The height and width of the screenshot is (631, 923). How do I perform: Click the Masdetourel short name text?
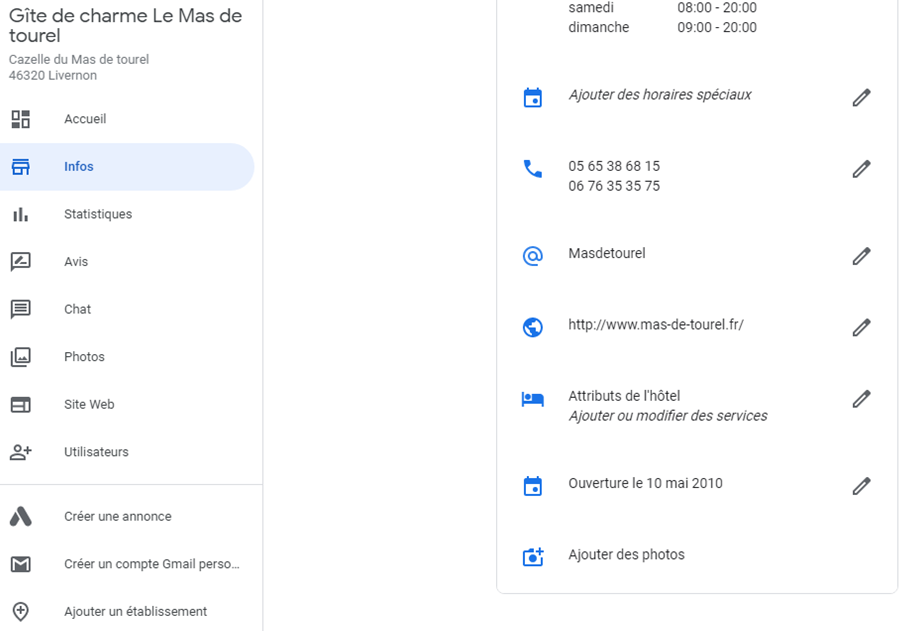607,253
